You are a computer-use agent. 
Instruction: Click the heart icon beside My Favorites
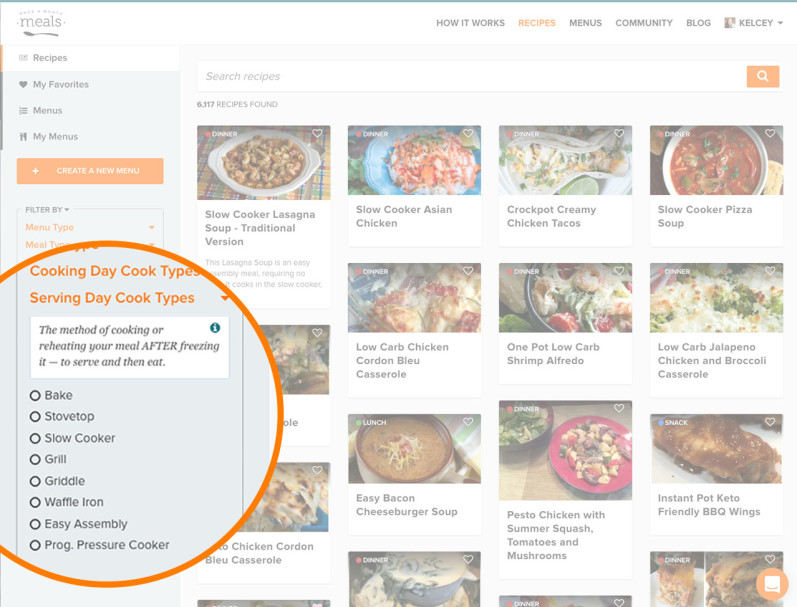coord(23,84)
